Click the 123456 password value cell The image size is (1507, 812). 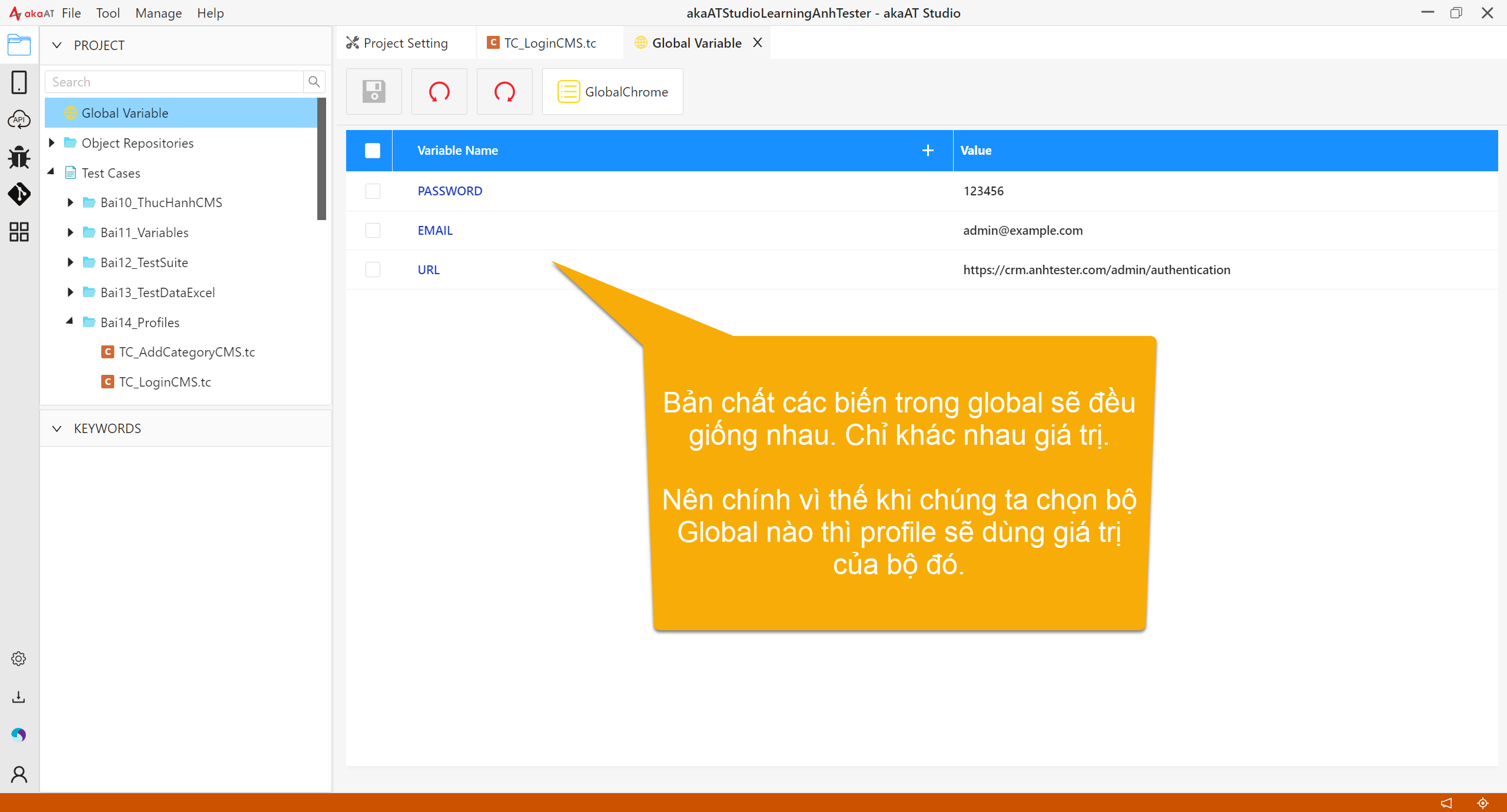pyautogui.click(x=984, y=191)
